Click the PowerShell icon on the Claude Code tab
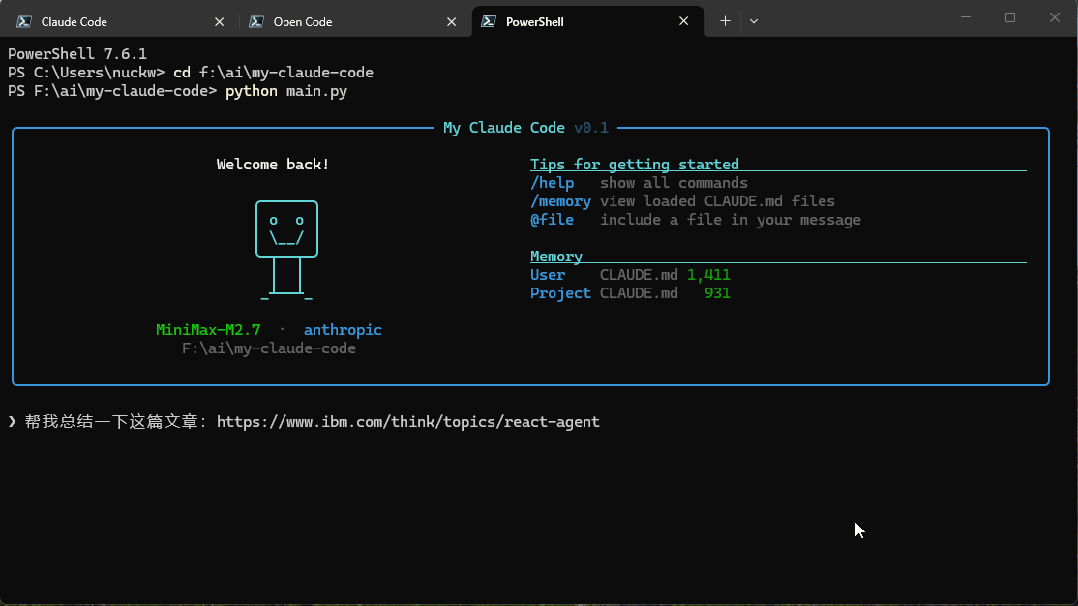Viewport: 1078px width, 606px height. coord(24,21)
